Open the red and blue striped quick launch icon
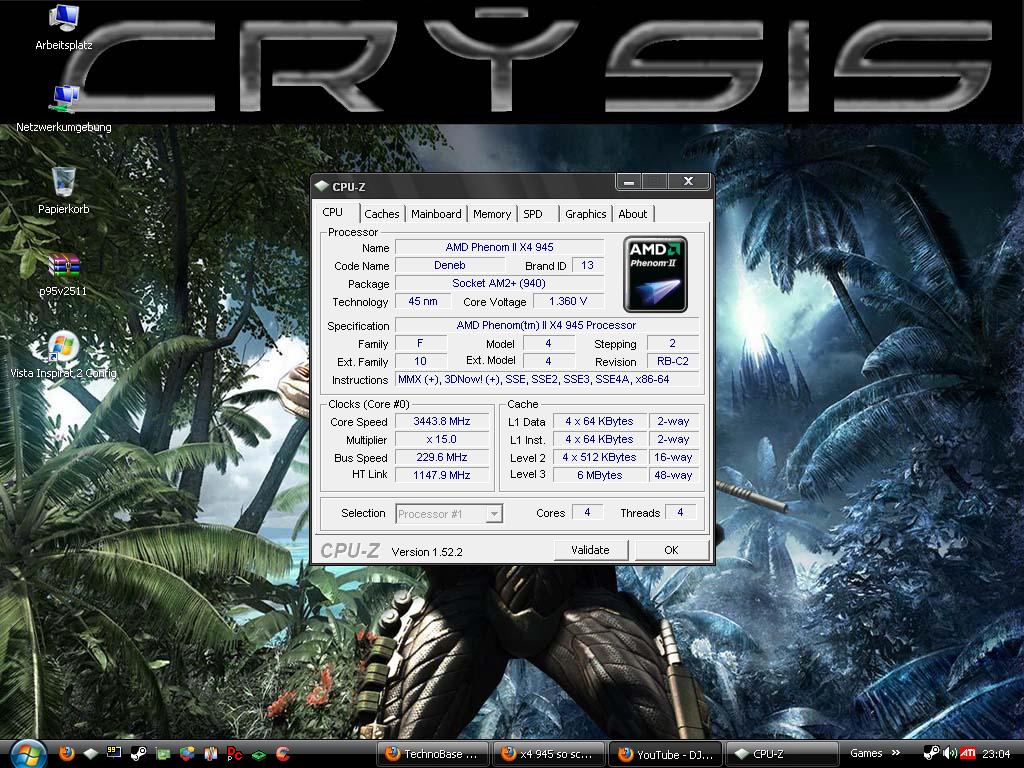The height and width of the screenshot is (768, 1024). click(210, 754)
